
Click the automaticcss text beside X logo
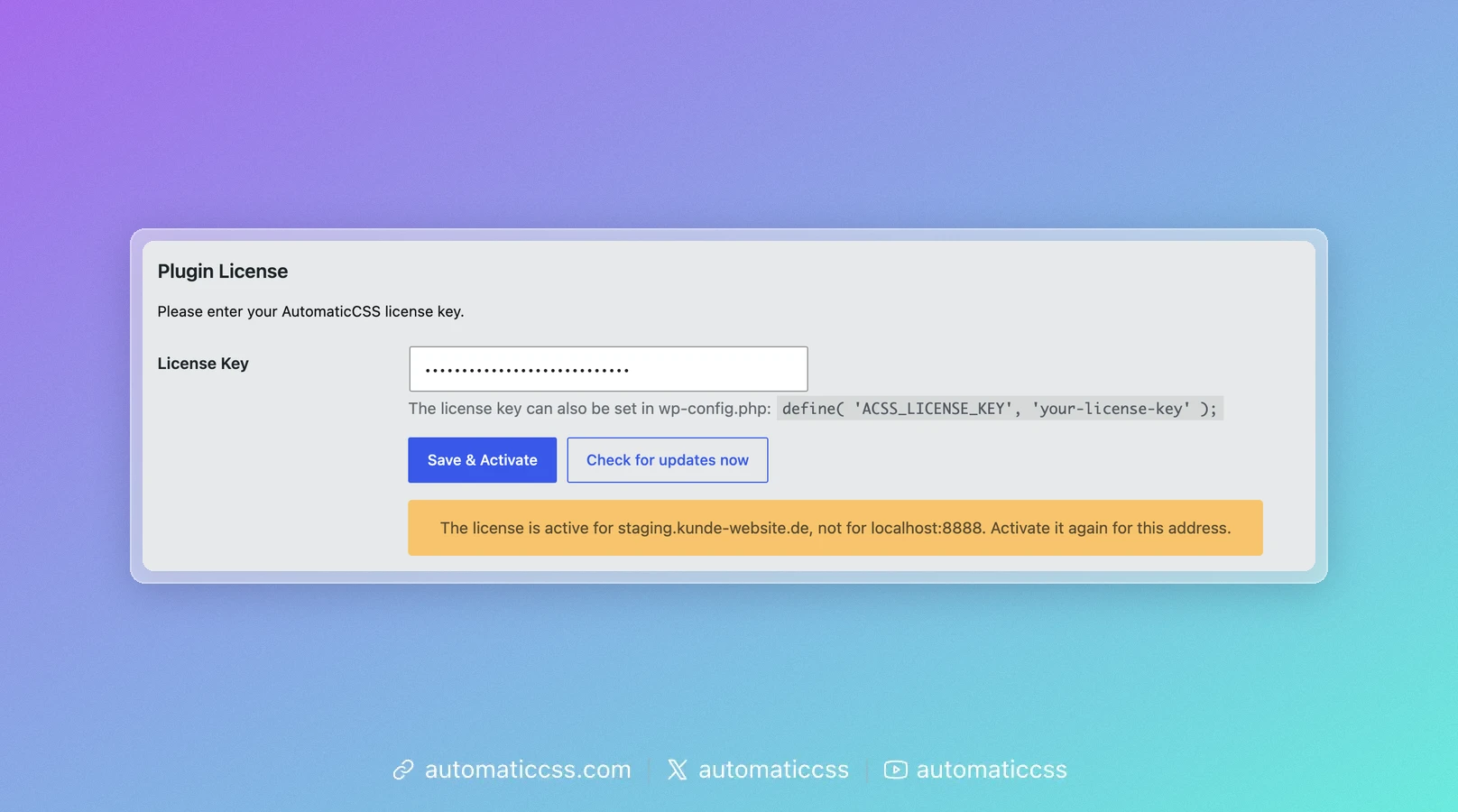click(x=773, y=770)
